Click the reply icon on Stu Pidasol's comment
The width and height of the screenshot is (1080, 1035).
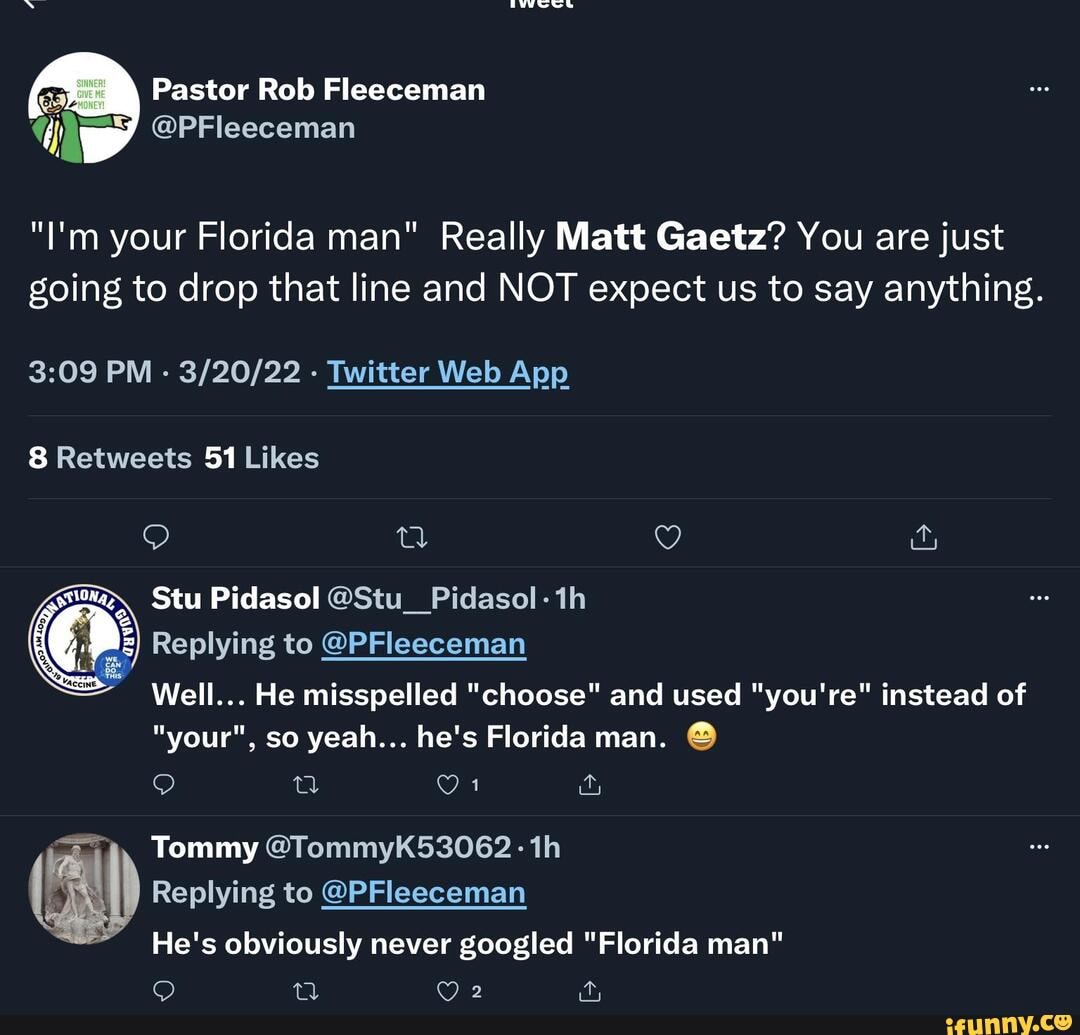pos(163,784)
